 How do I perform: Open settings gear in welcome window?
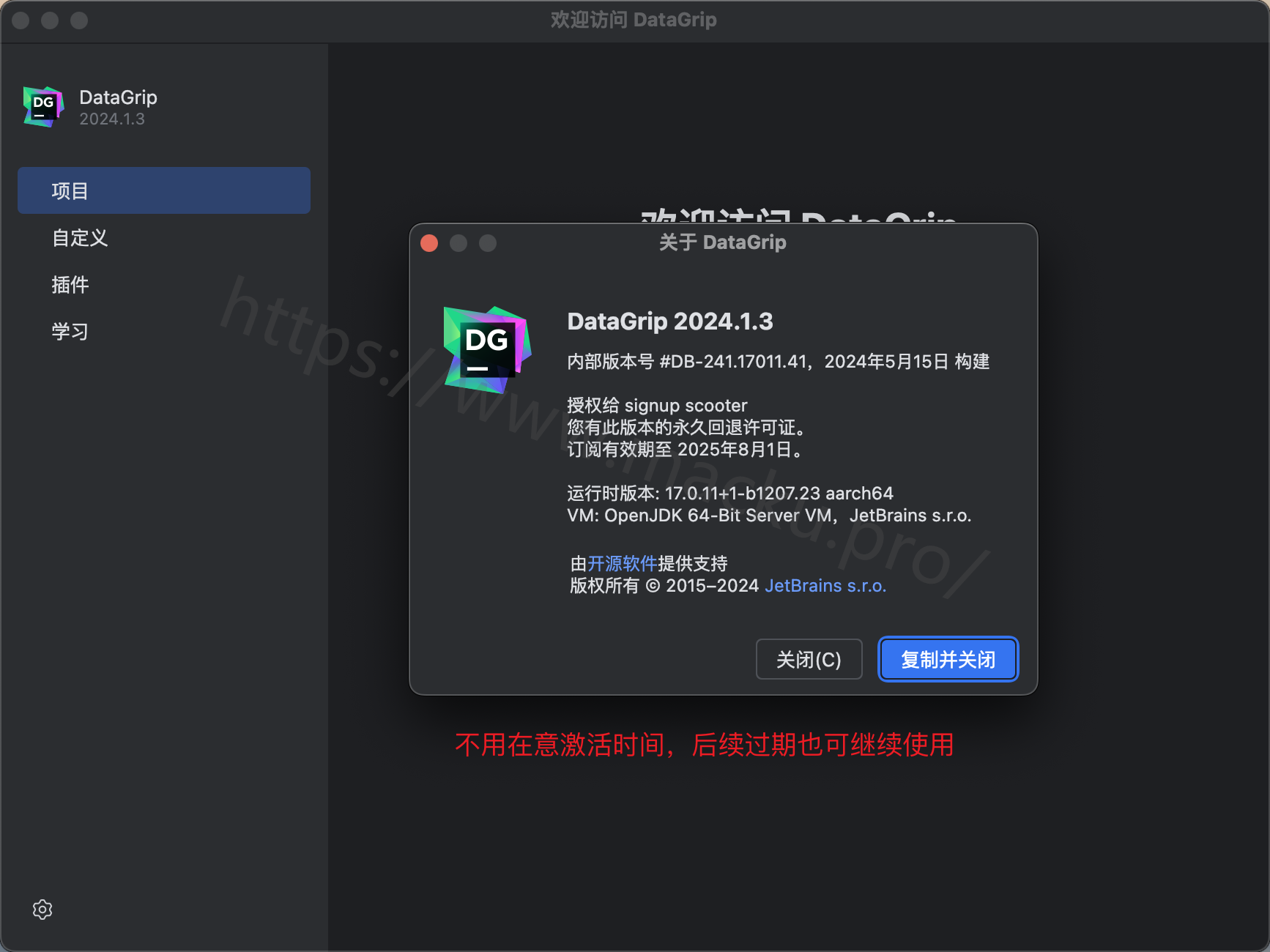[x=42, y=910]
